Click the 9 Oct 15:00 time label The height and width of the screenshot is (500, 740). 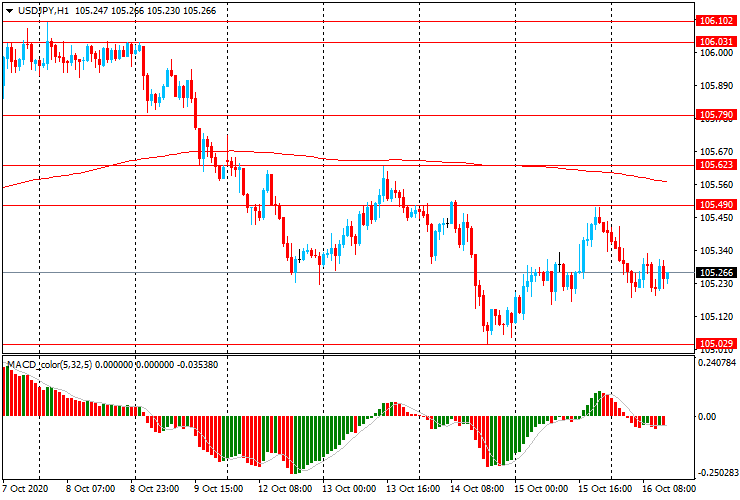tap(219, 488)
